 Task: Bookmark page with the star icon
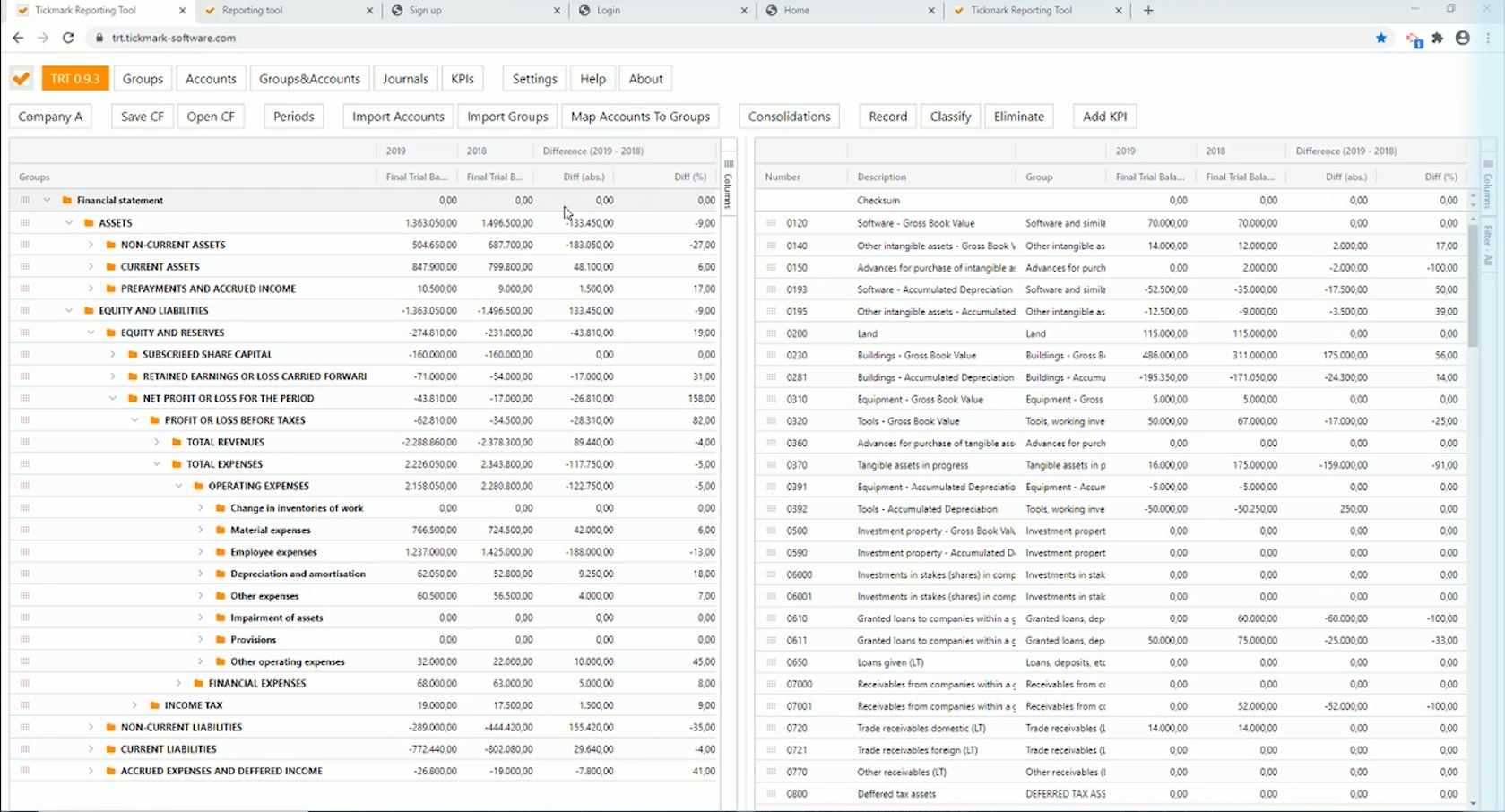coord(1381,38)
